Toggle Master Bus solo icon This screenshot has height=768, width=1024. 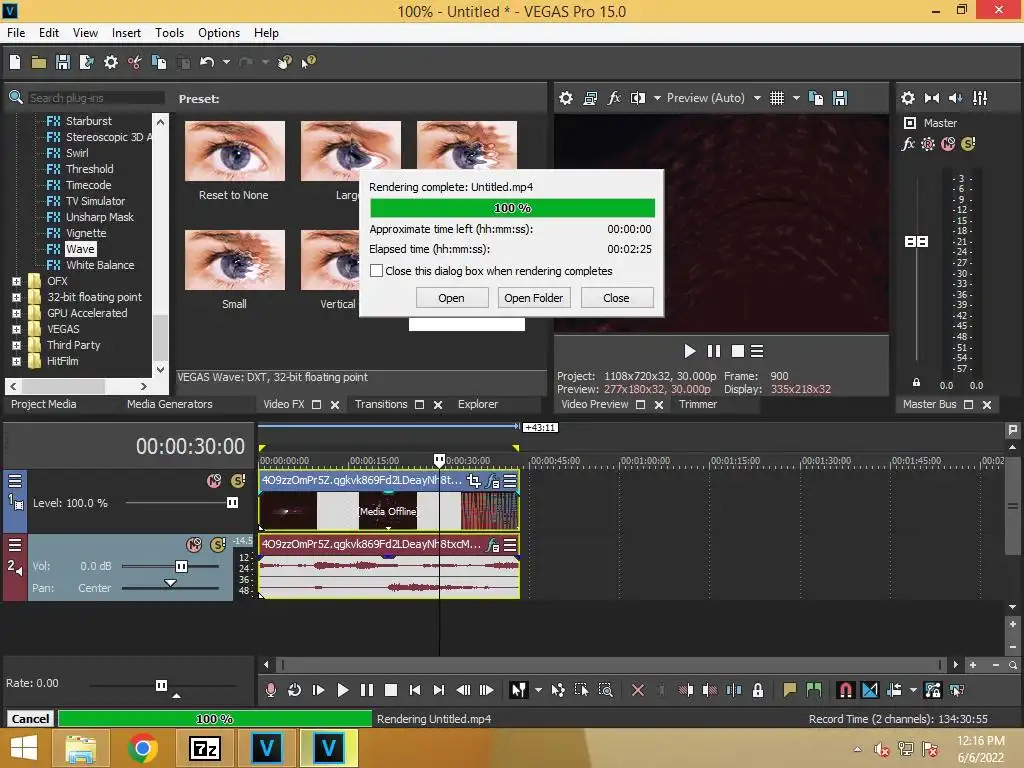tap(968, 144)
